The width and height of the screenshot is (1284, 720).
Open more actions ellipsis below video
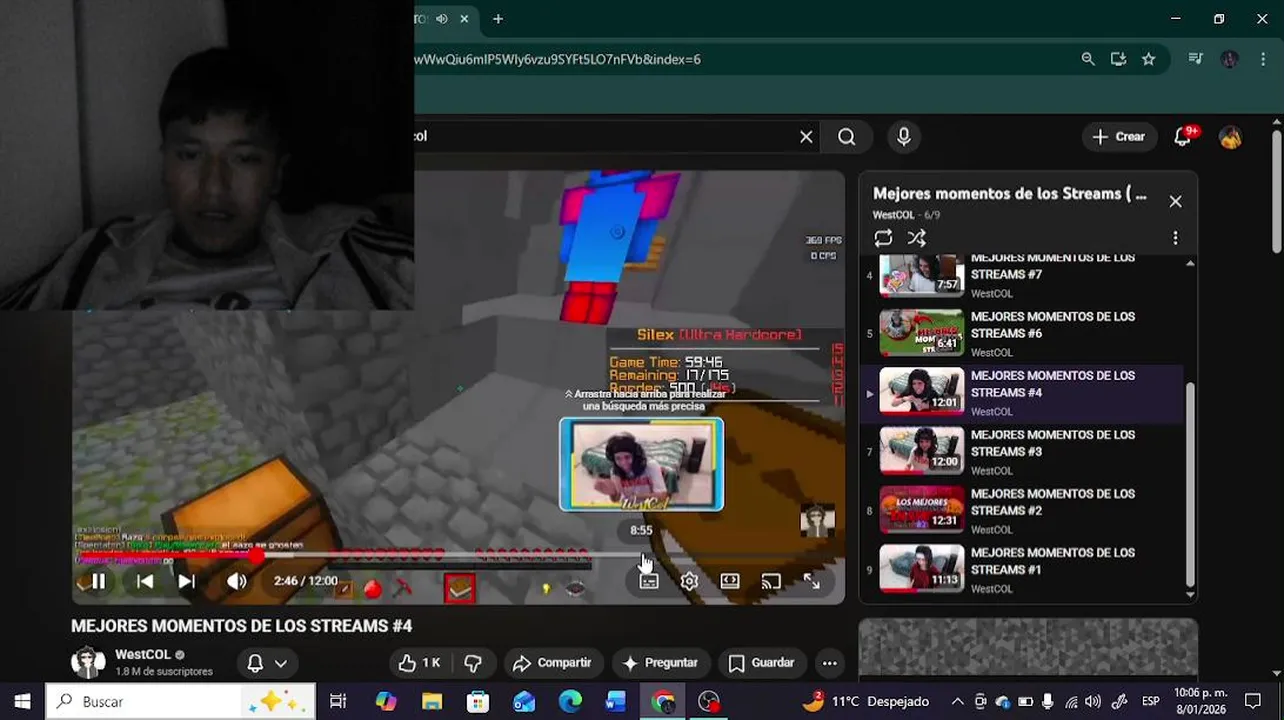829,663
